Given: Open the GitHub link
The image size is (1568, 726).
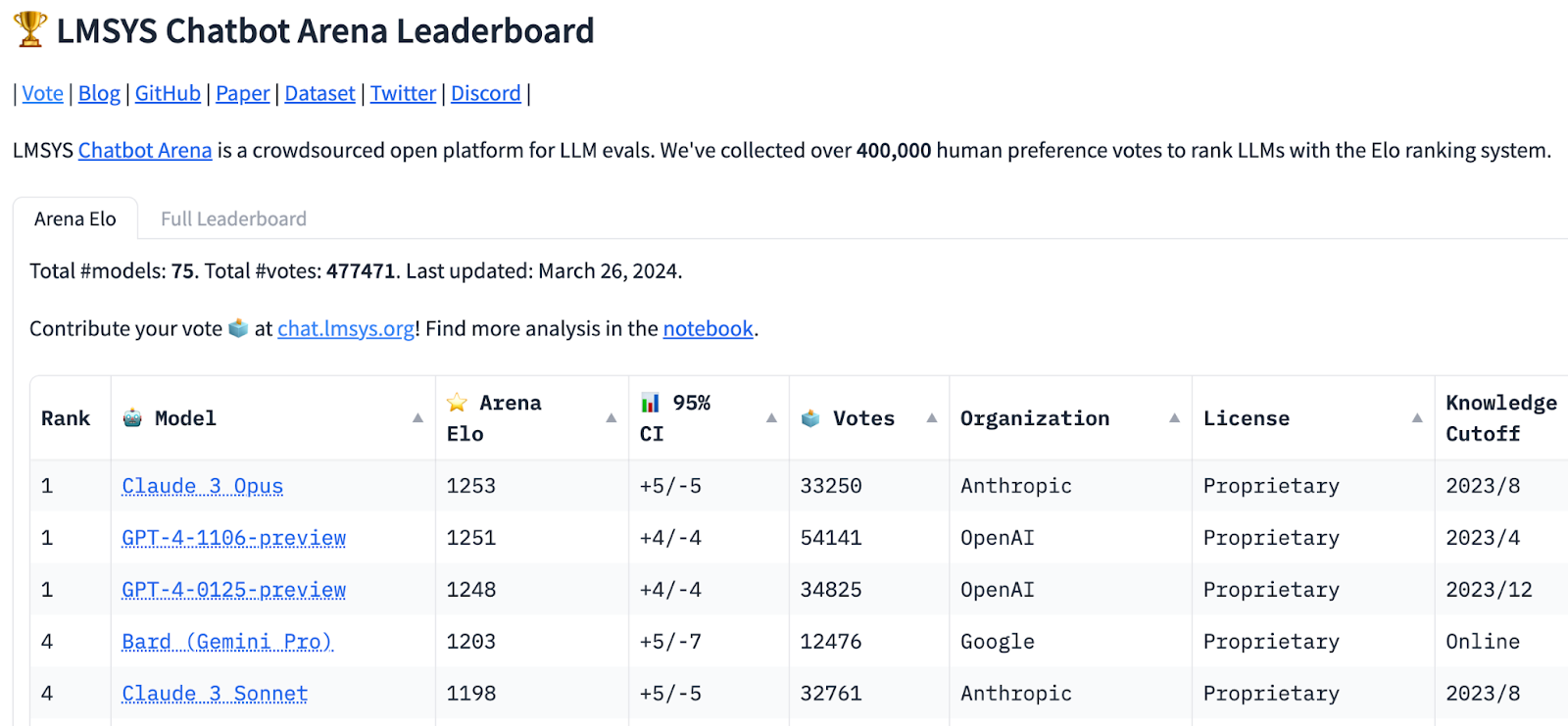Looking at the screenshot, I should coord(168,93).
